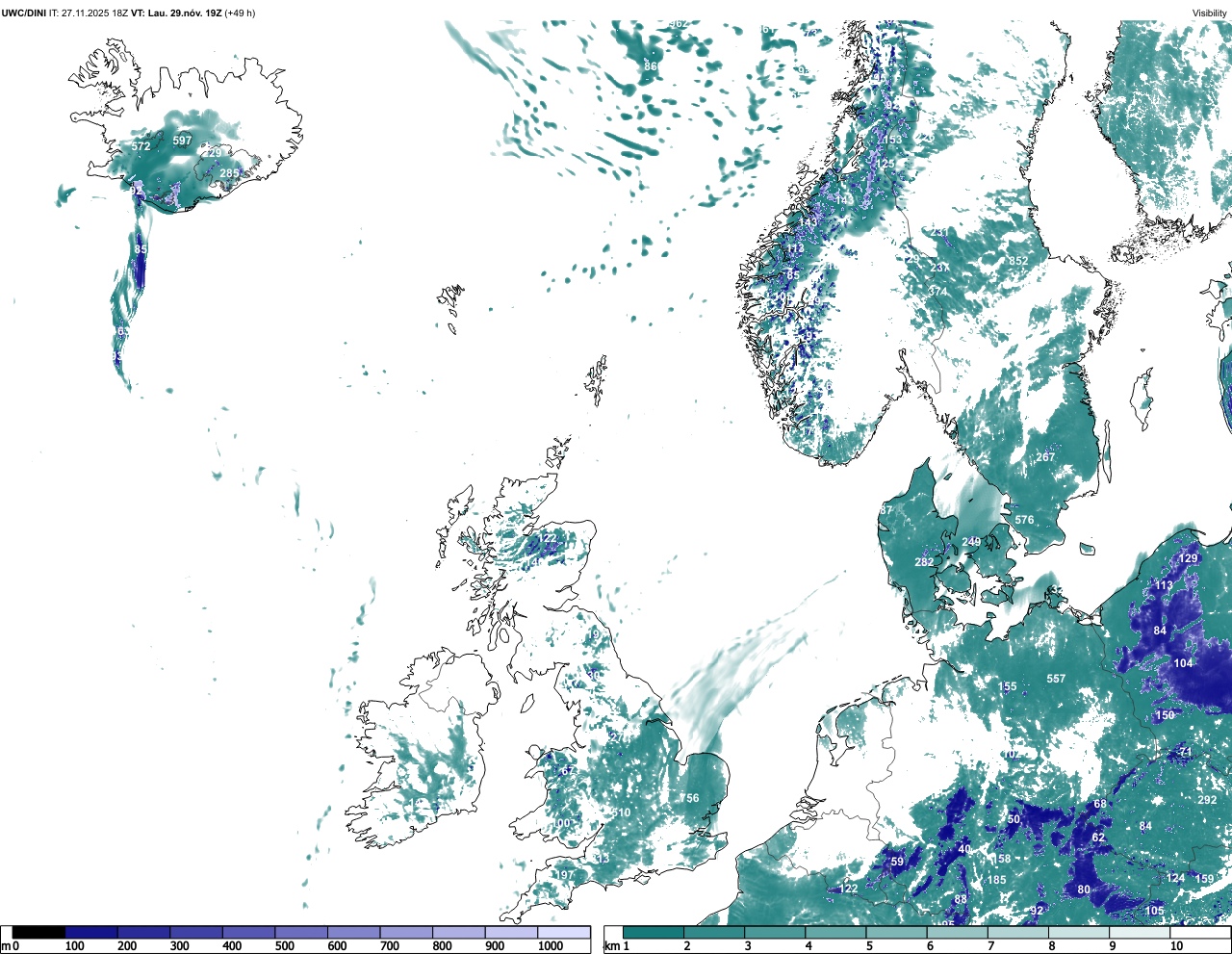Click the 'Visibility' title at top right
1232x954 pixels.
pyautogui.click(x=1209, y=13)
